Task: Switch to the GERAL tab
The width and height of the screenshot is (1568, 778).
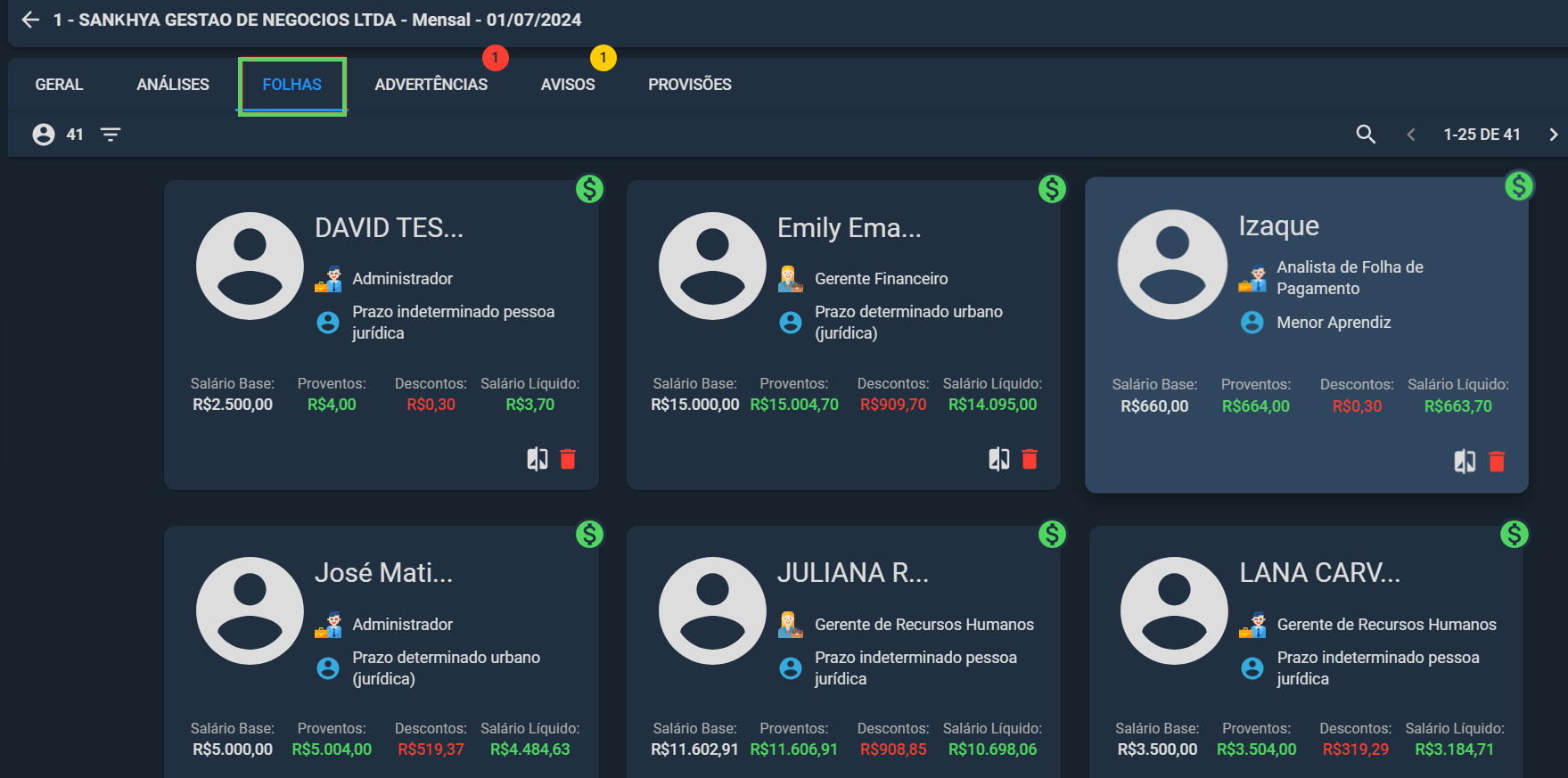Action: [x=59, y=85]
